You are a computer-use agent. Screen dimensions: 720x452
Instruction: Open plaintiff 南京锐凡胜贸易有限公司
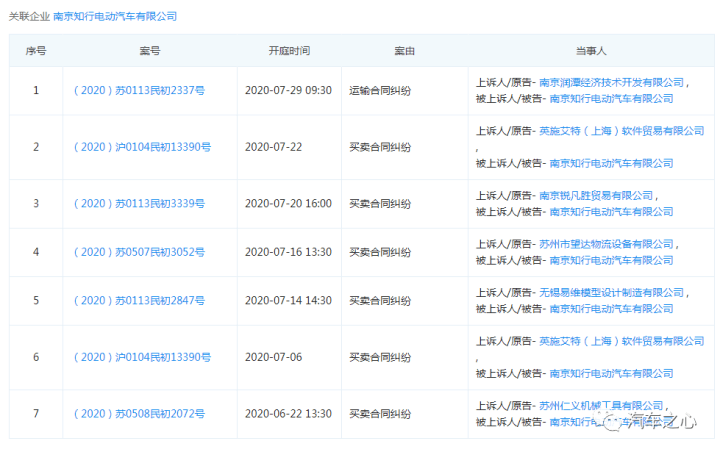click(x=596, y=196)
